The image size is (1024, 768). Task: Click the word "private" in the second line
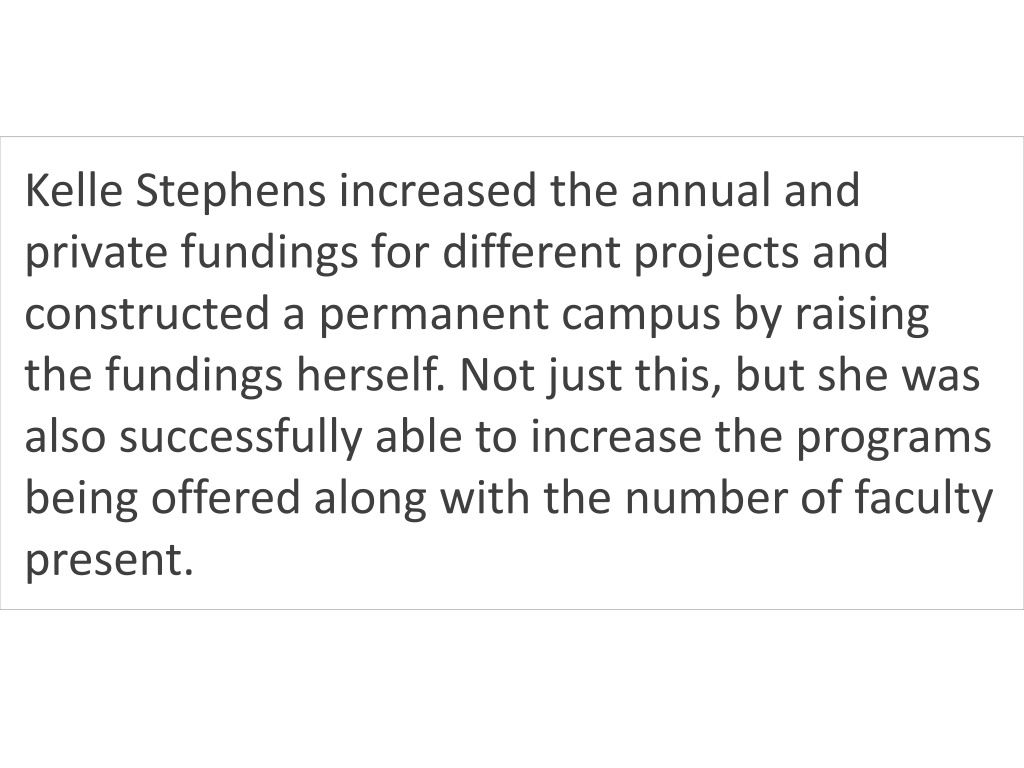pos(97,255)
